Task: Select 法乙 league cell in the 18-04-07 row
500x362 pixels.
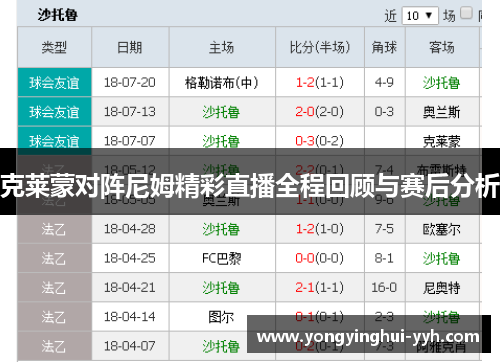Action: click(54, 346)
